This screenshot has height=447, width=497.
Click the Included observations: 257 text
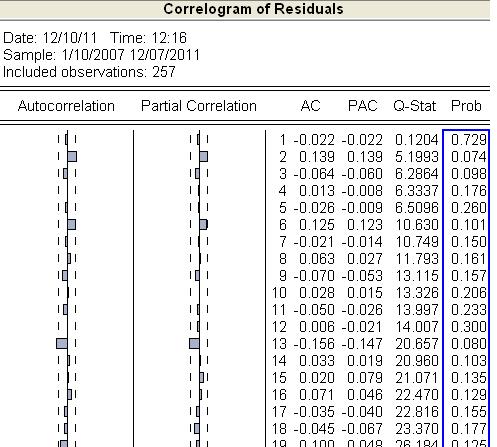(x=89, y=72)
